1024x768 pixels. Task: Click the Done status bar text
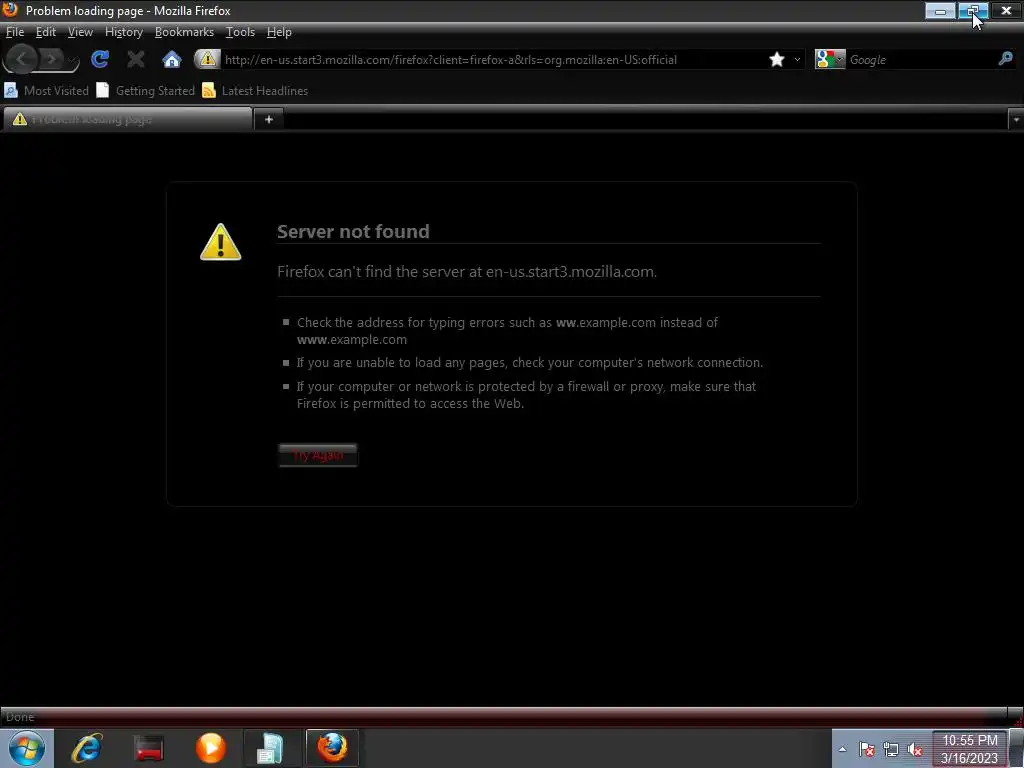(20, 716)
